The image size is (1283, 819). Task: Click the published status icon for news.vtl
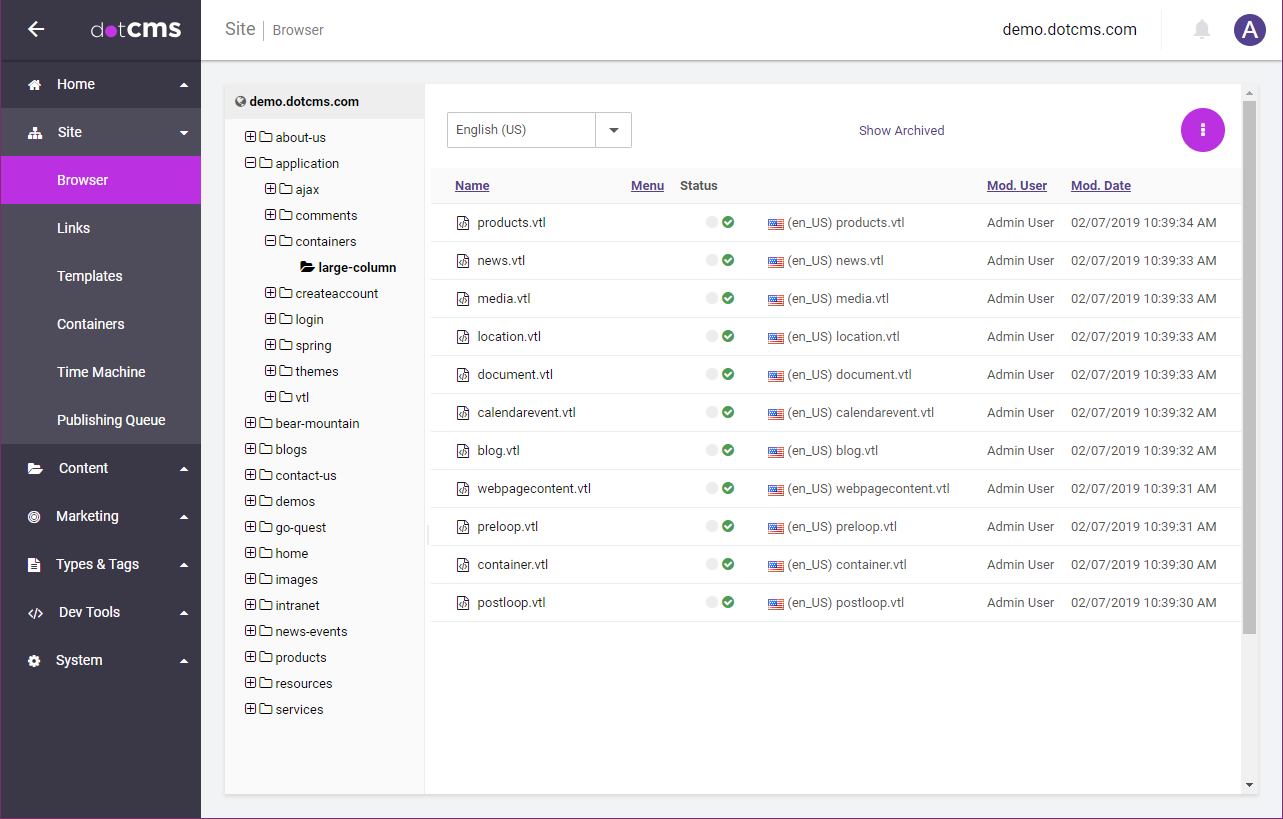point(728,260)
